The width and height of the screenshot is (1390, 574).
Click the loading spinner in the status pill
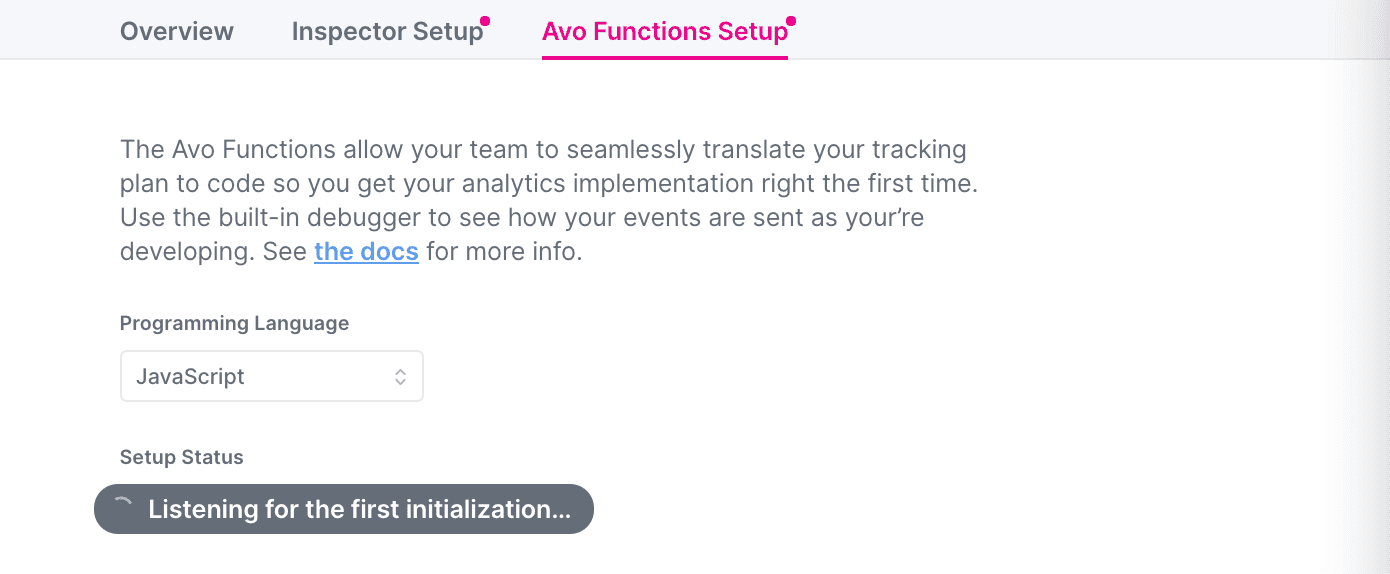click(122, 508)
